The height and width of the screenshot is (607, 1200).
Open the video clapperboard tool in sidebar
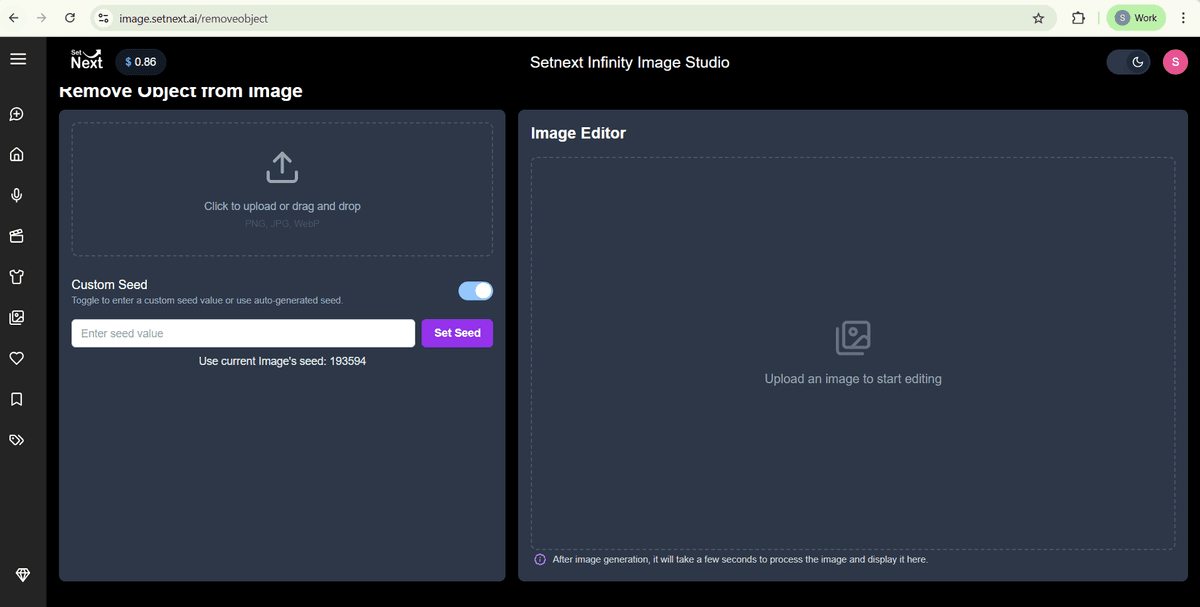click(17, 237)
